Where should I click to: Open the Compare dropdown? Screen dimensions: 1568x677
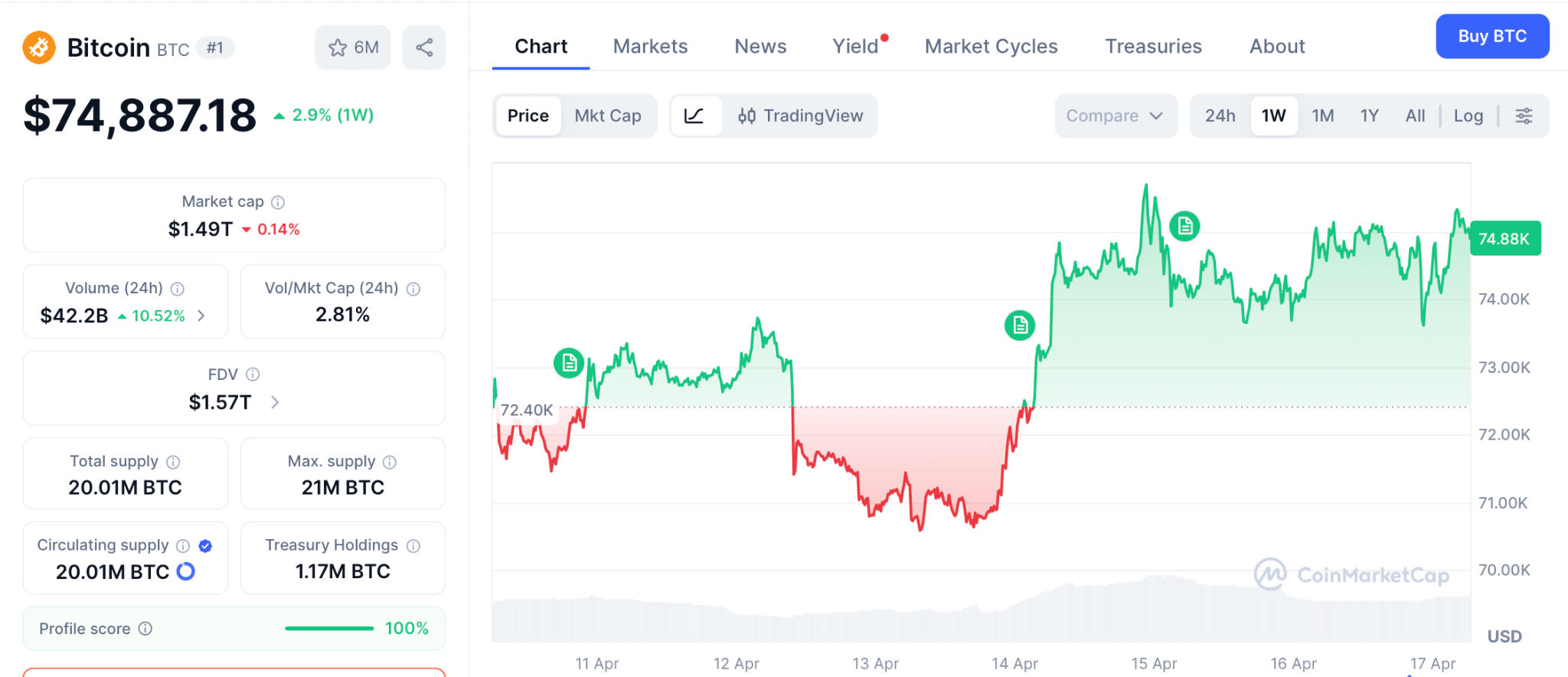(1114, 116)
